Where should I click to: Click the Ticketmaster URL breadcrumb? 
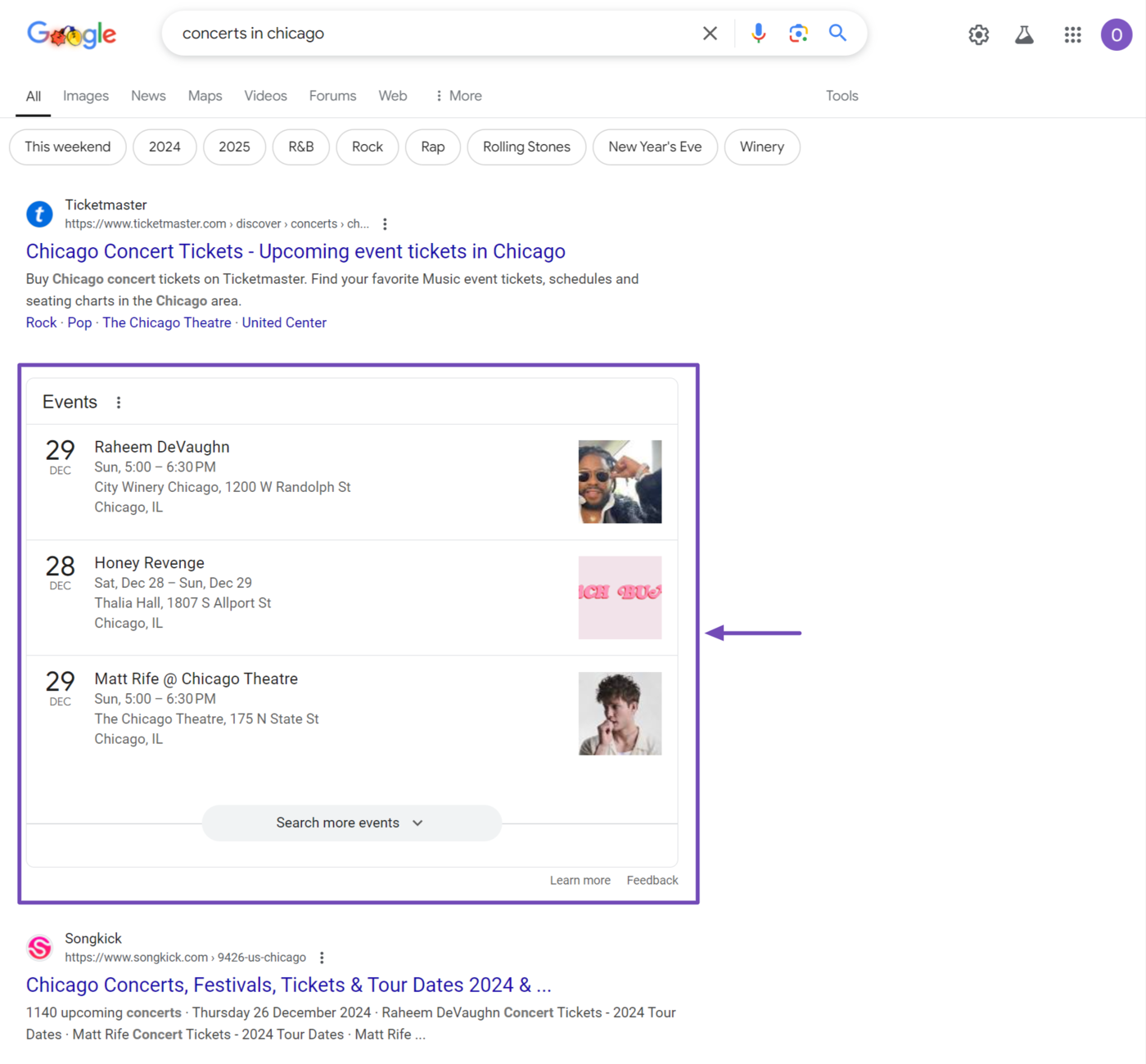coord(217,224)
